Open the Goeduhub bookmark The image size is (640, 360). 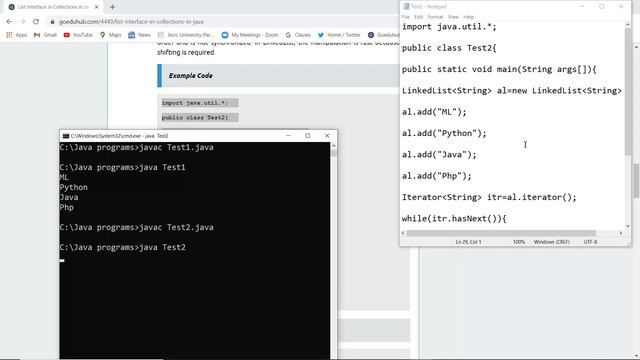coord(383,35)
